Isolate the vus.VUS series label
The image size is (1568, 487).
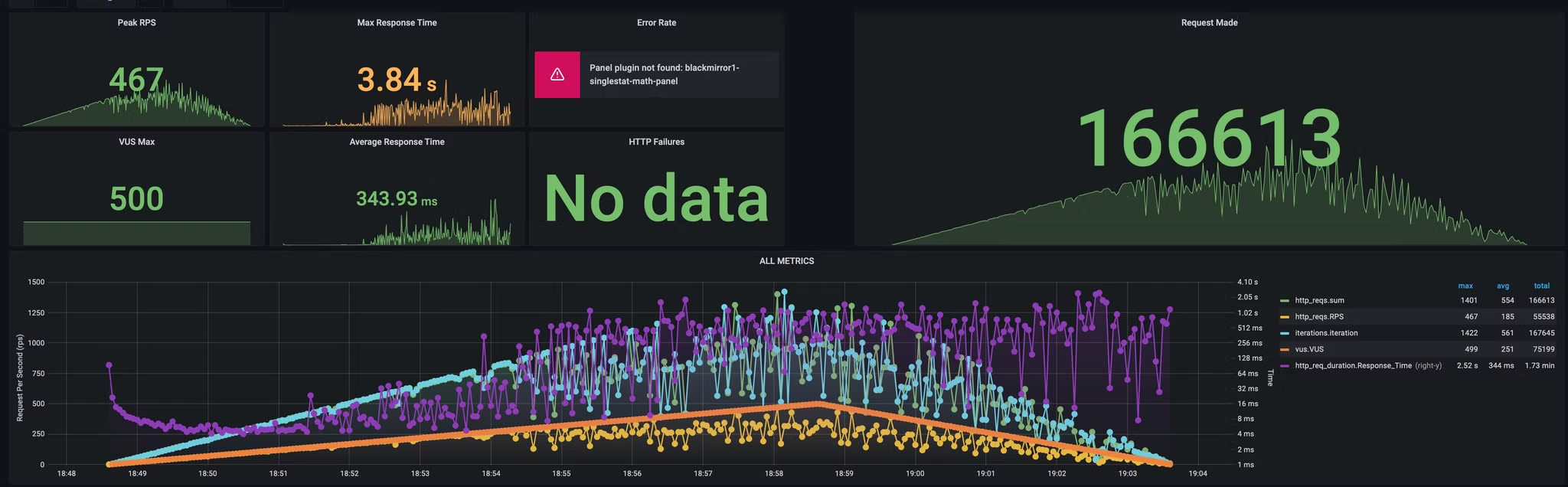1309,349
